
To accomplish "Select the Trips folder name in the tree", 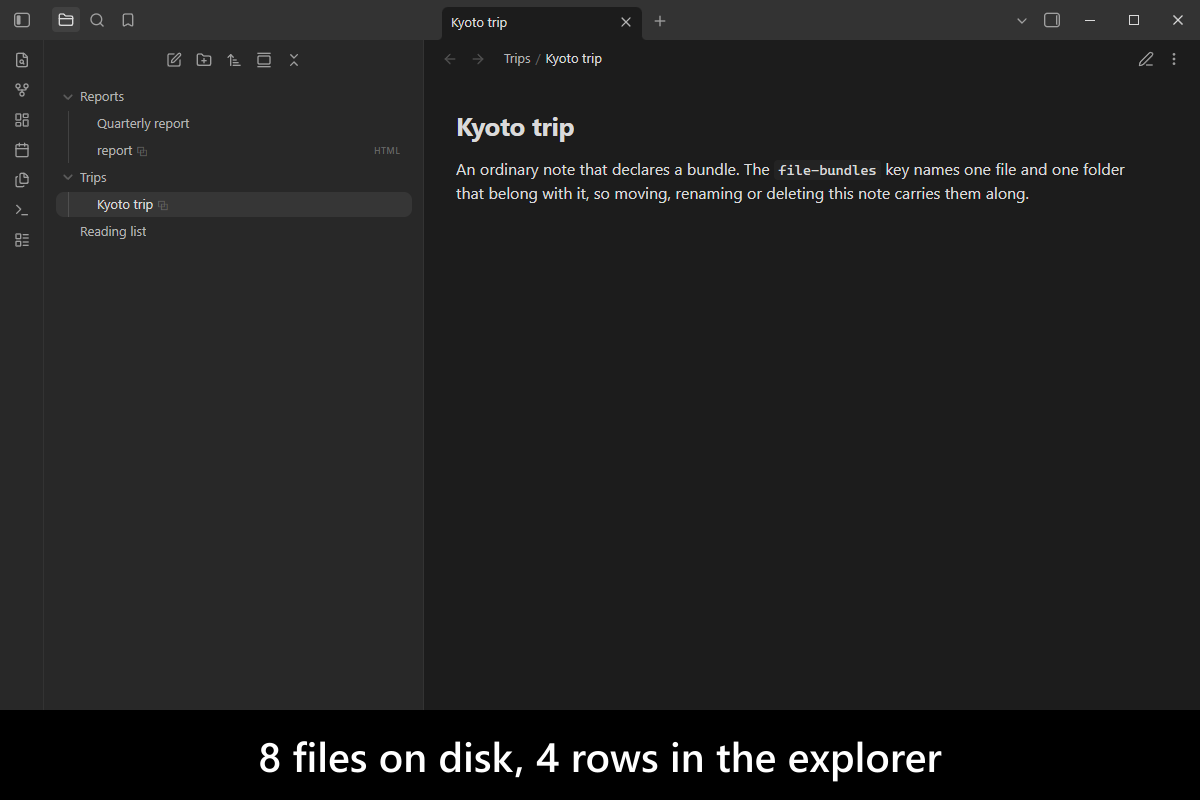I will (x=93, y=178).
